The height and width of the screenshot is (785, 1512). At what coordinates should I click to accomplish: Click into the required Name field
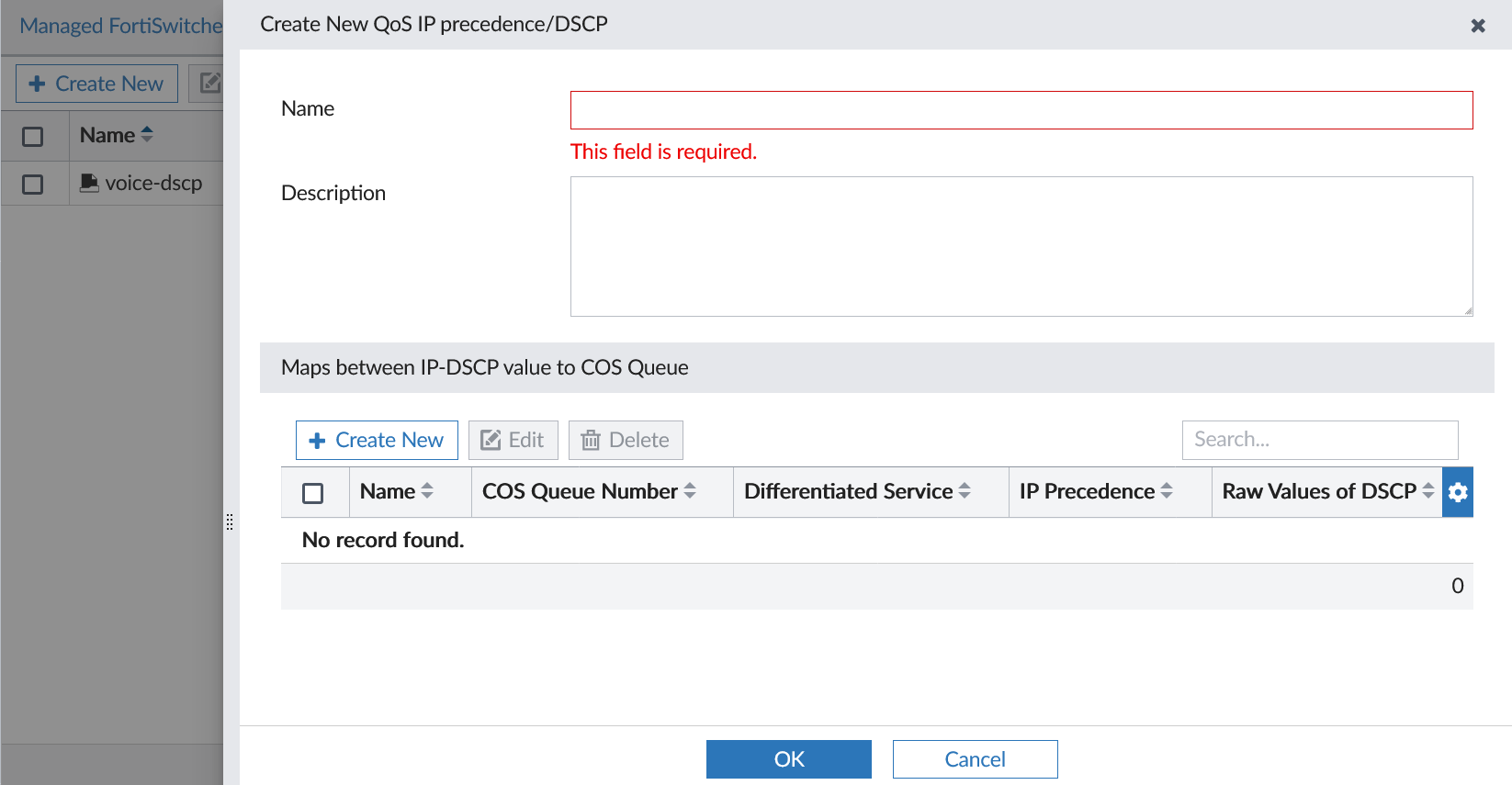[1021, 110]
